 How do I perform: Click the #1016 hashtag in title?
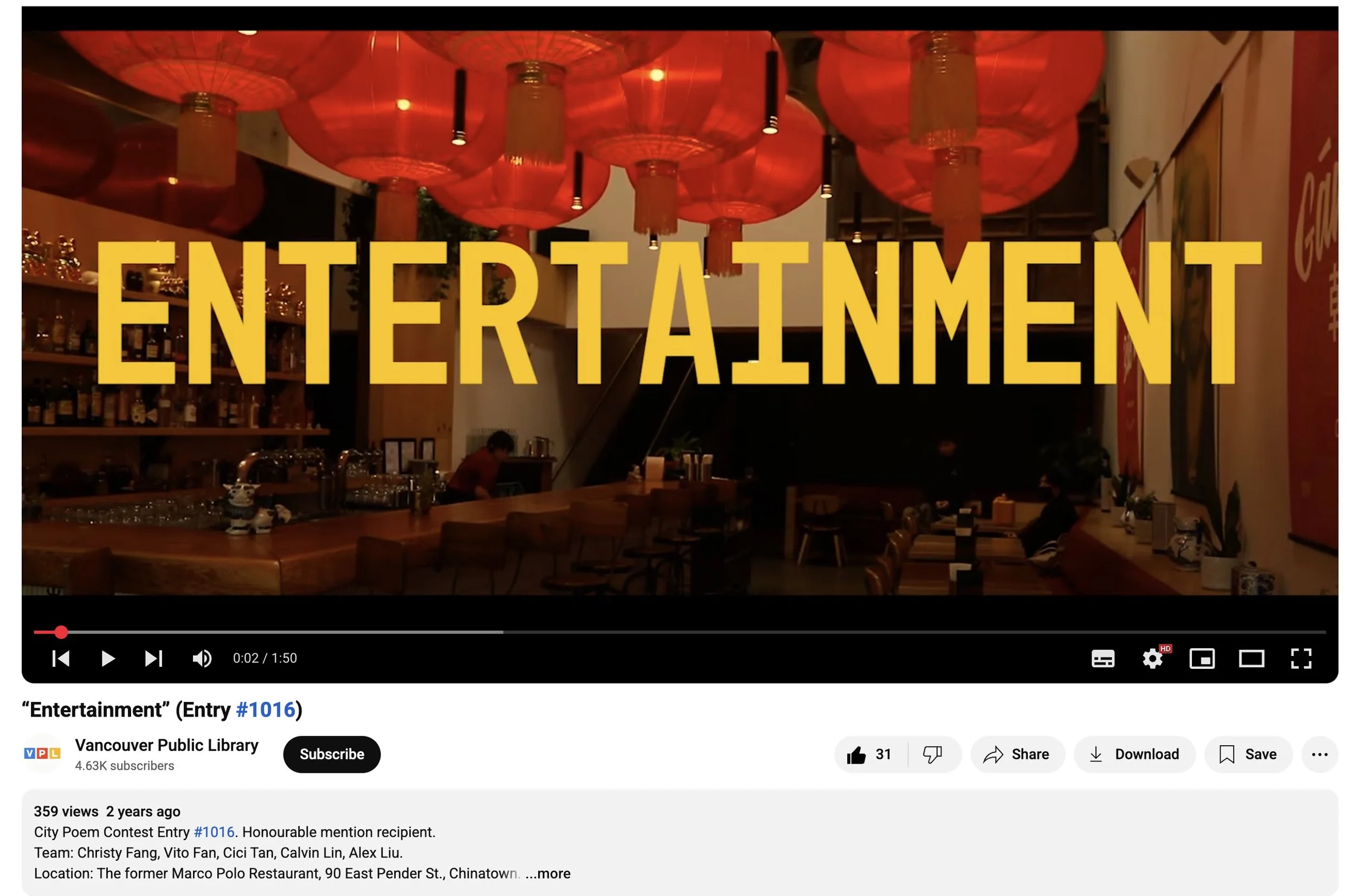[x=265, y=710]
